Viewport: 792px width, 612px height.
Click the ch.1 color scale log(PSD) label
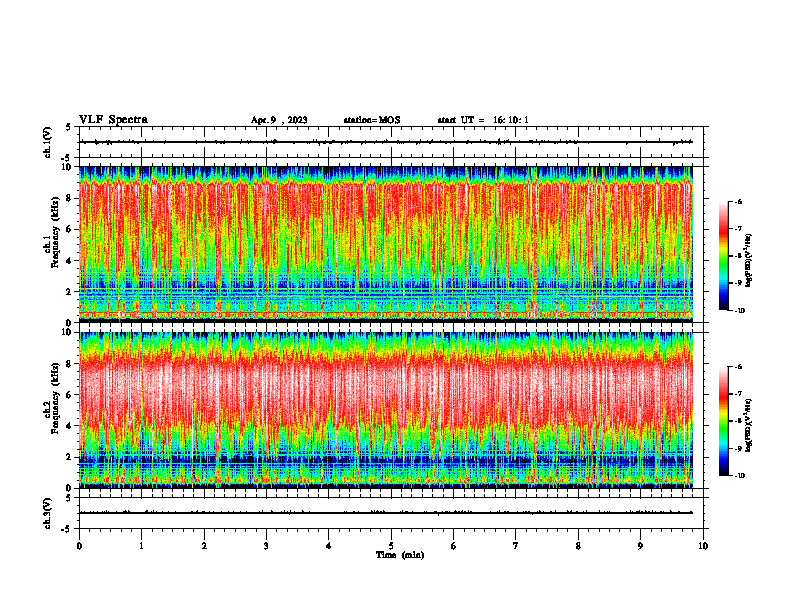[x=750, y=260]
